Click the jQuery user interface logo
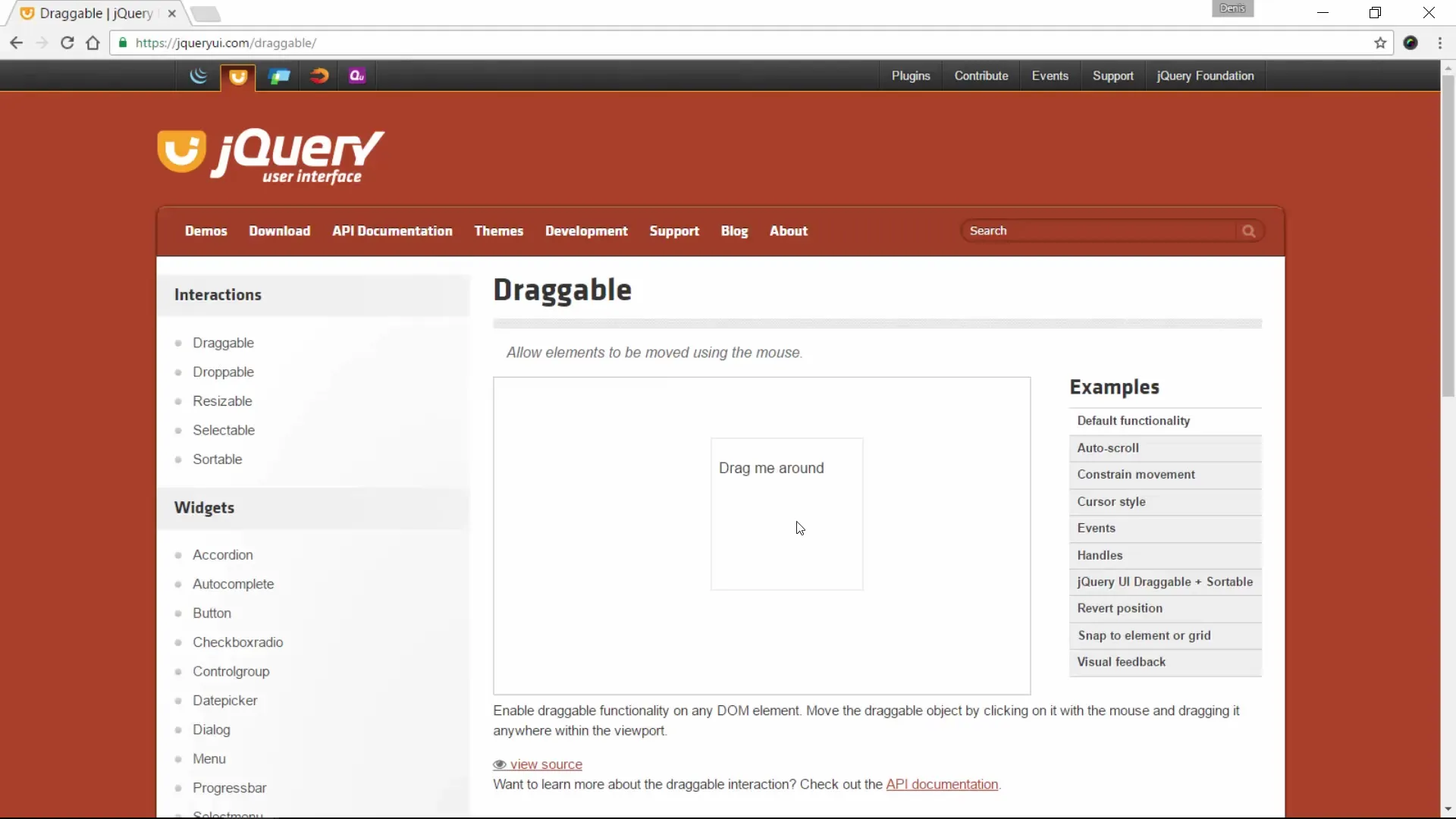This screenshot has width=1456, height=819. pos(271,156)
